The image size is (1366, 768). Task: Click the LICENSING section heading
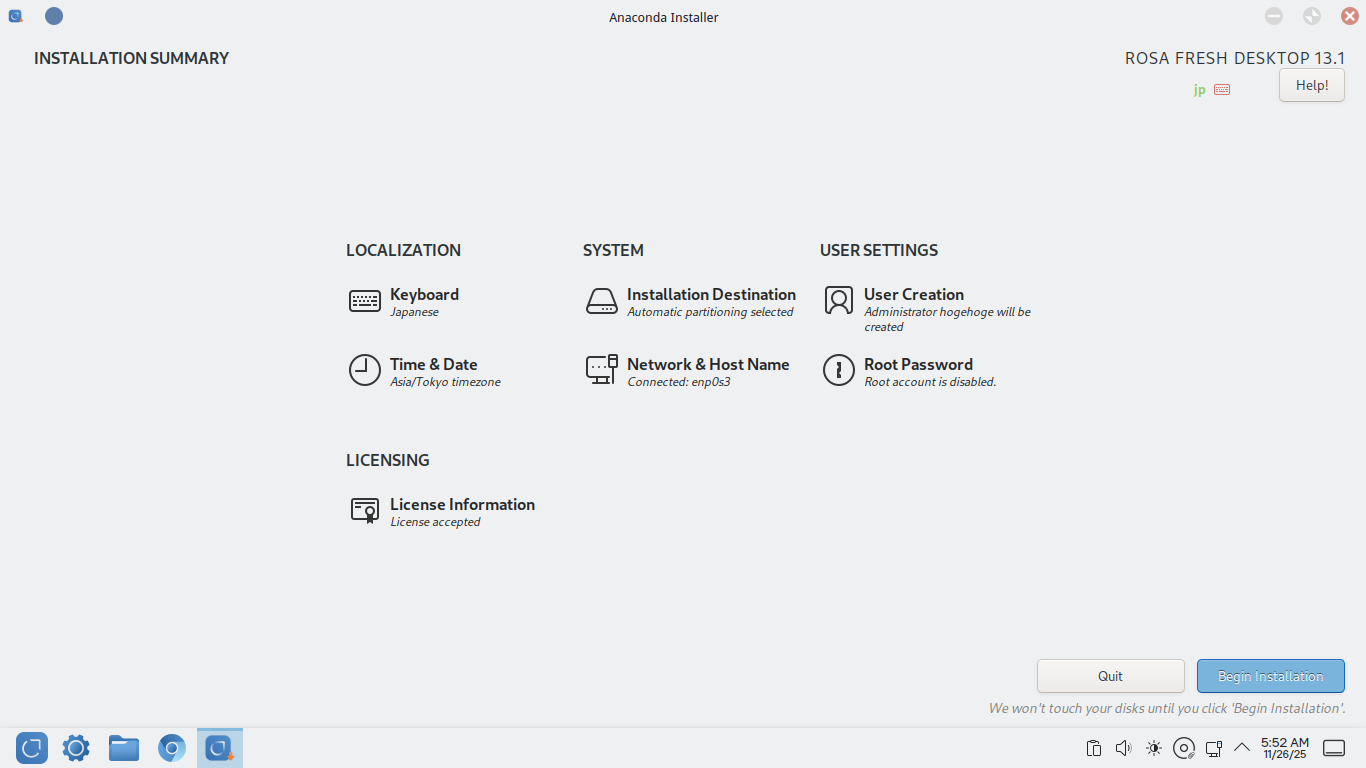point(388,460)
